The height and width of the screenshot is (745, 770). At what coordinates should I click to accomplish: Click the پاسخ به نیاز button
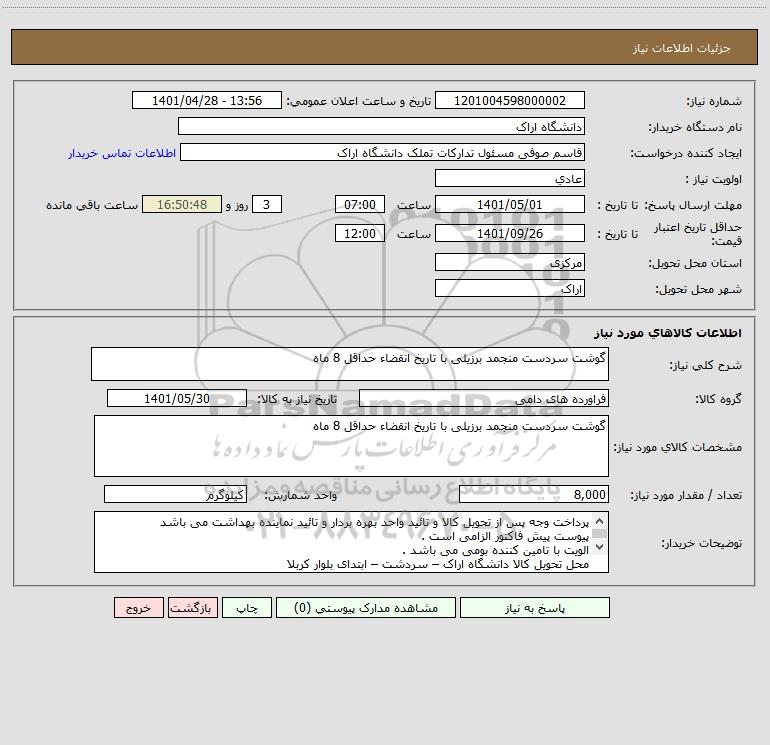535,608
